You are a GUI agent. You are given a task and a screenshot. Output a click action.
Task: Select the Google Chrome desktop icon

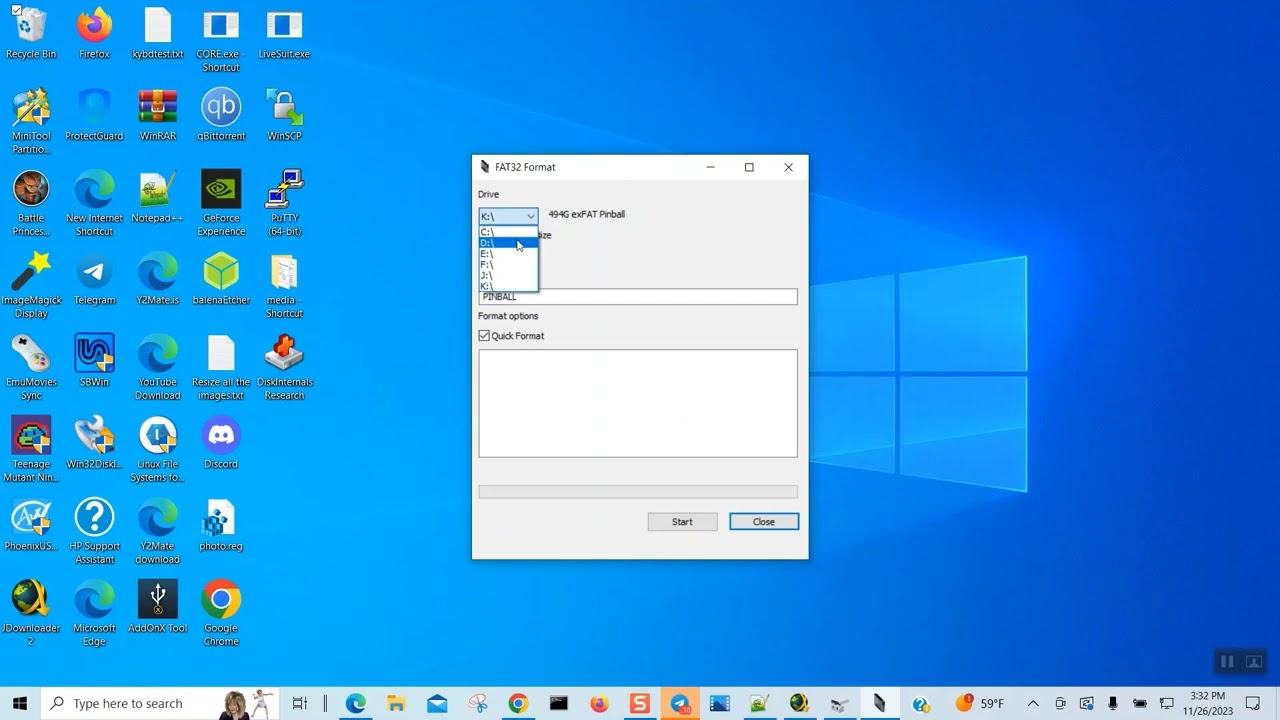(221, 613)
